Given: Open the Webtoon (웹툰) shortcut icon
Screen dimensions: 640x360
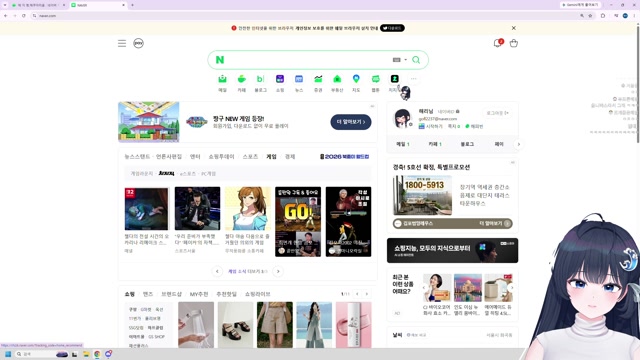Looking at the screenshot, I should point(376,79).
